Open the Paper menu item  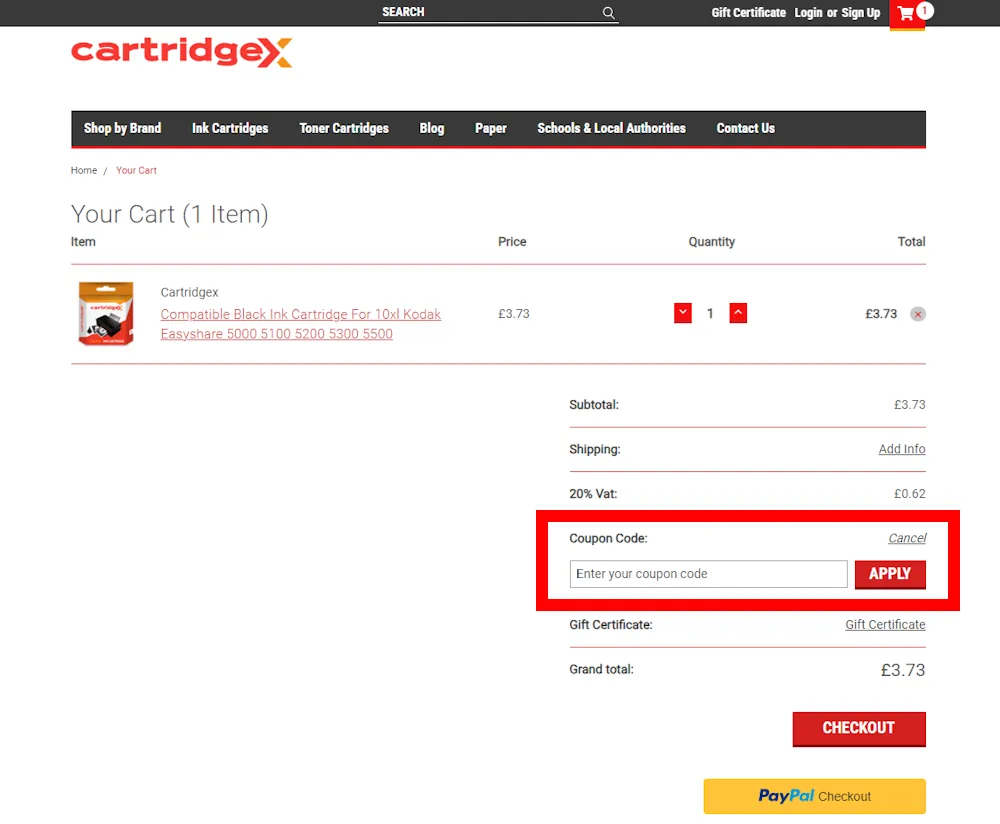click(x=490, y=128)
